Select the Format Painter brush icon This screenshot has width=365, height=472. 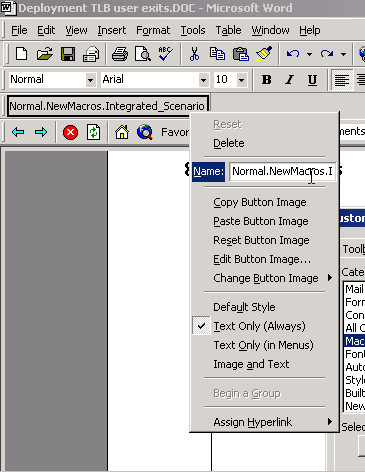coord(264,54)
